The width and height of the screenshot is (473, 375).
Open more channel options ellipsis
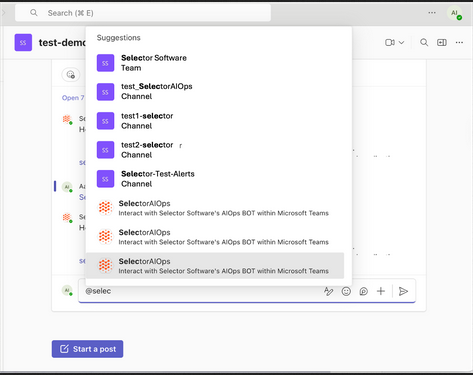pyautogui.click(x=459, y=42)
